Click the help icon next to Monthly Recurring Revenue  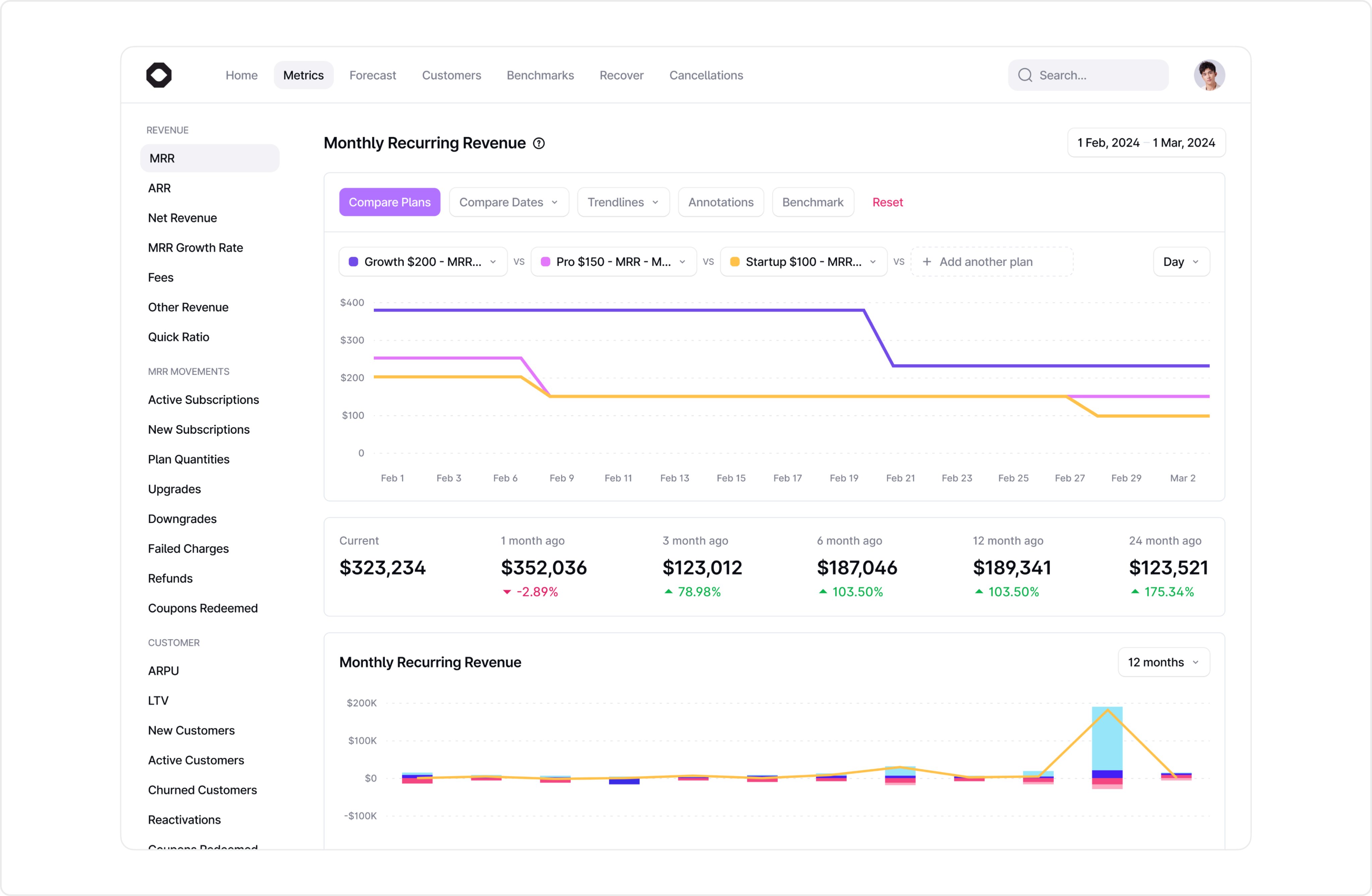pyautogui.click(x=539, y=144)
